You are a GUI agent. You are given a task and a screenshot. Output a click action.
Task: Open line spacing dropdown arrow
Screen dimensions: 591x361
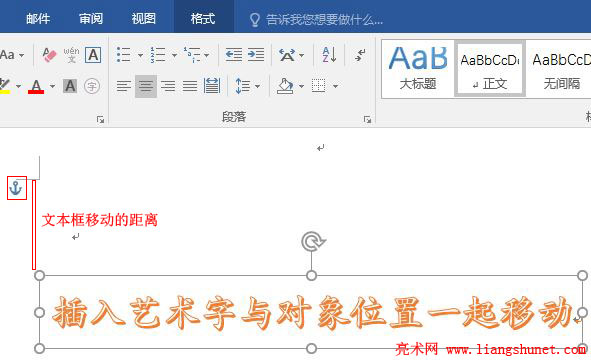(257, 86)
